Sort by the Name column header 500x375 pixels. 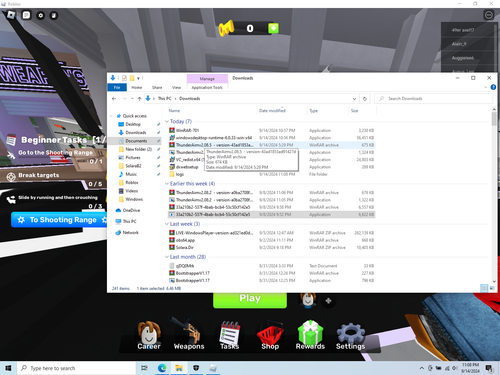(x=174, y=111)
